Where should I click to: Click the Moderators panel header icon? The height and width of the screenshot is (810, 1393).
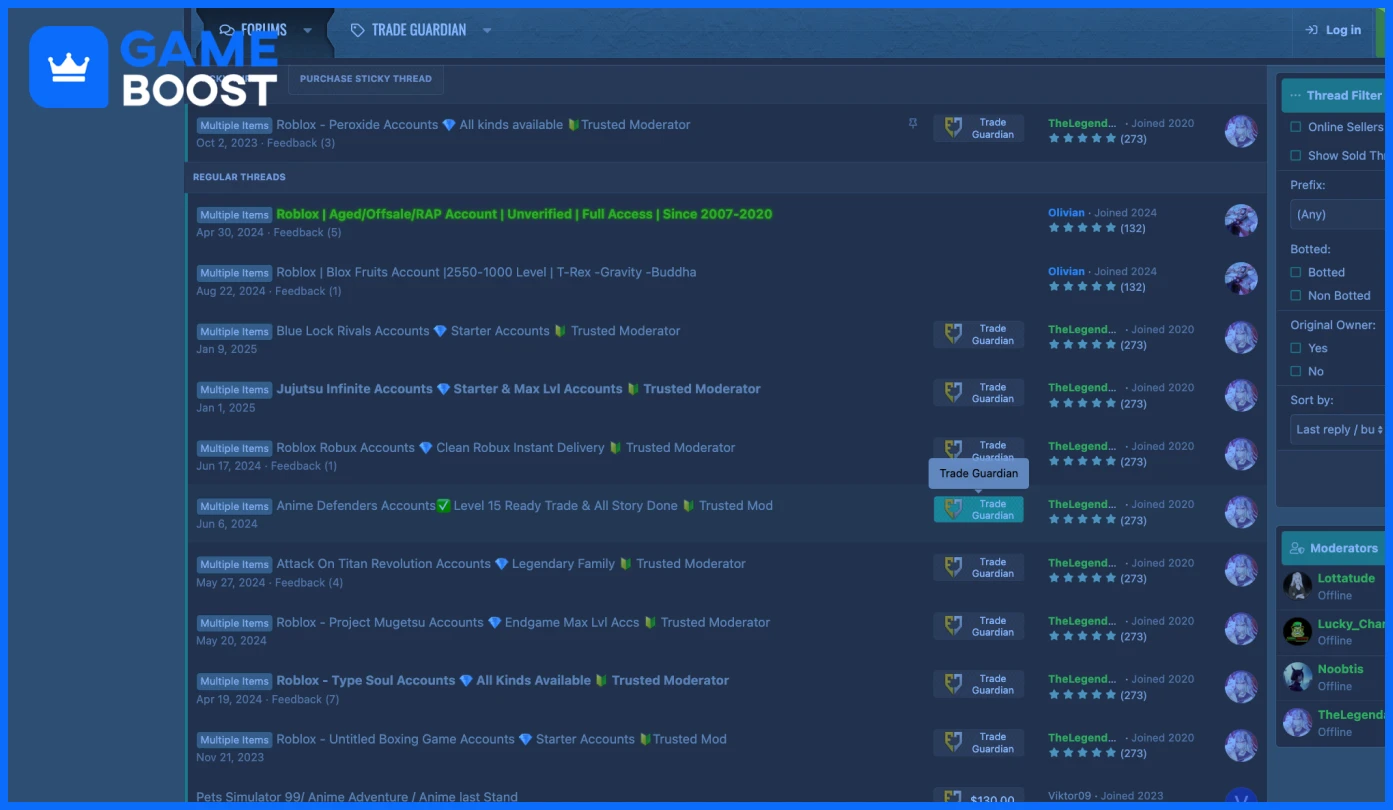pyautogui.click(x=1297, y=548)
